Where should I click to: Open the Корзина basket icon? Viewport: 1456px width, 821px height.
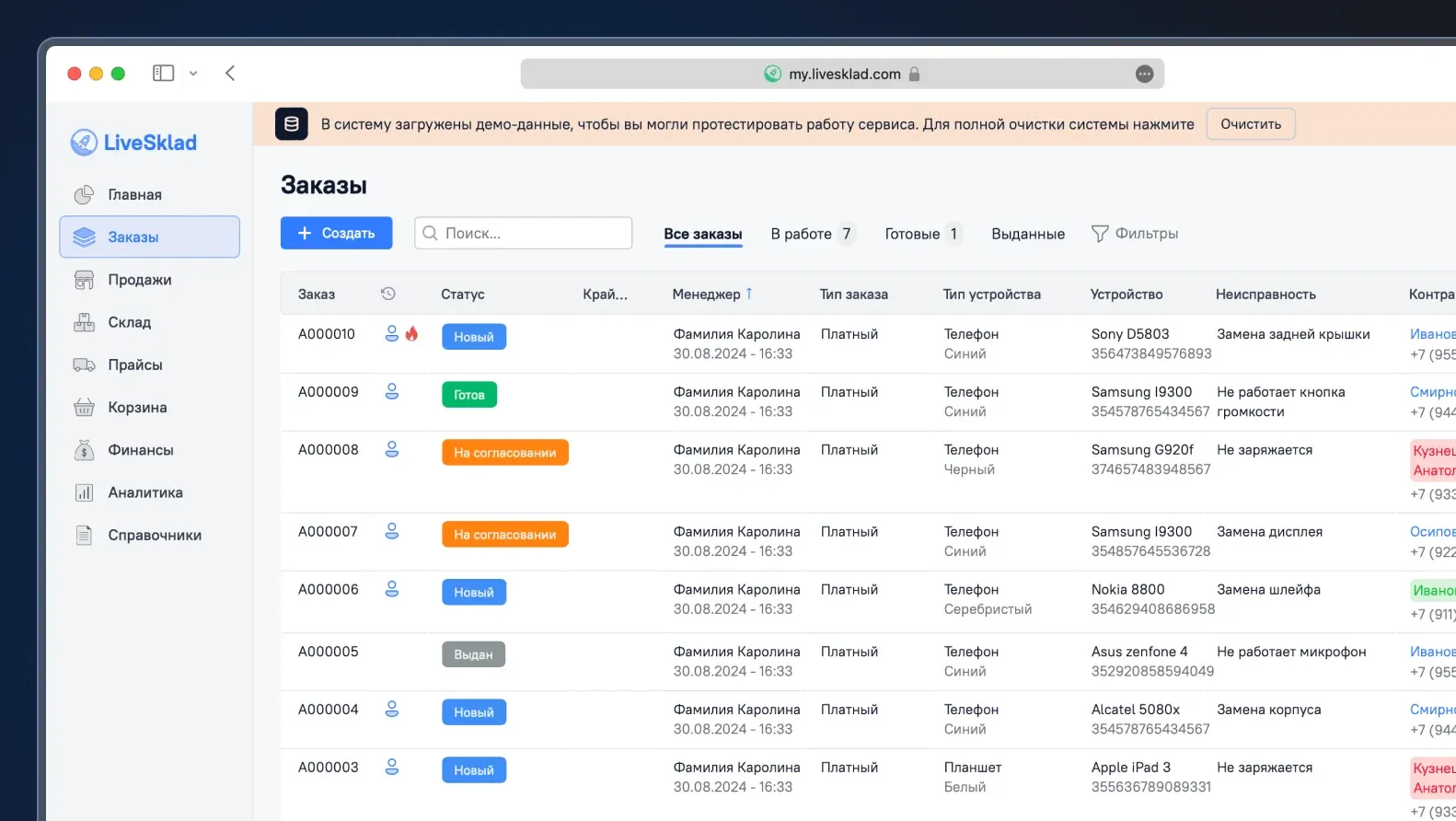click(x=84, y=408)
